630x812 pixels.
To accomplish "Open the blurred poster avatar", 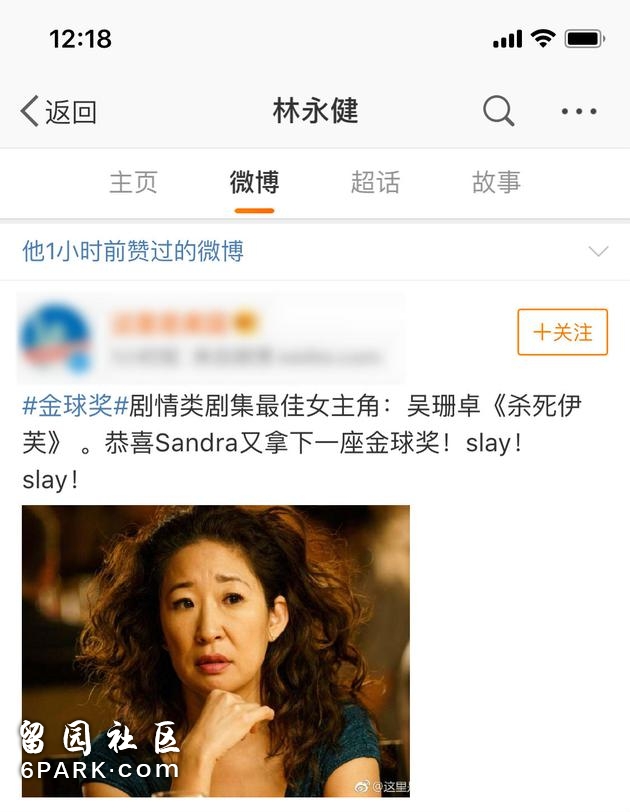I will click(x=55, y=339).
